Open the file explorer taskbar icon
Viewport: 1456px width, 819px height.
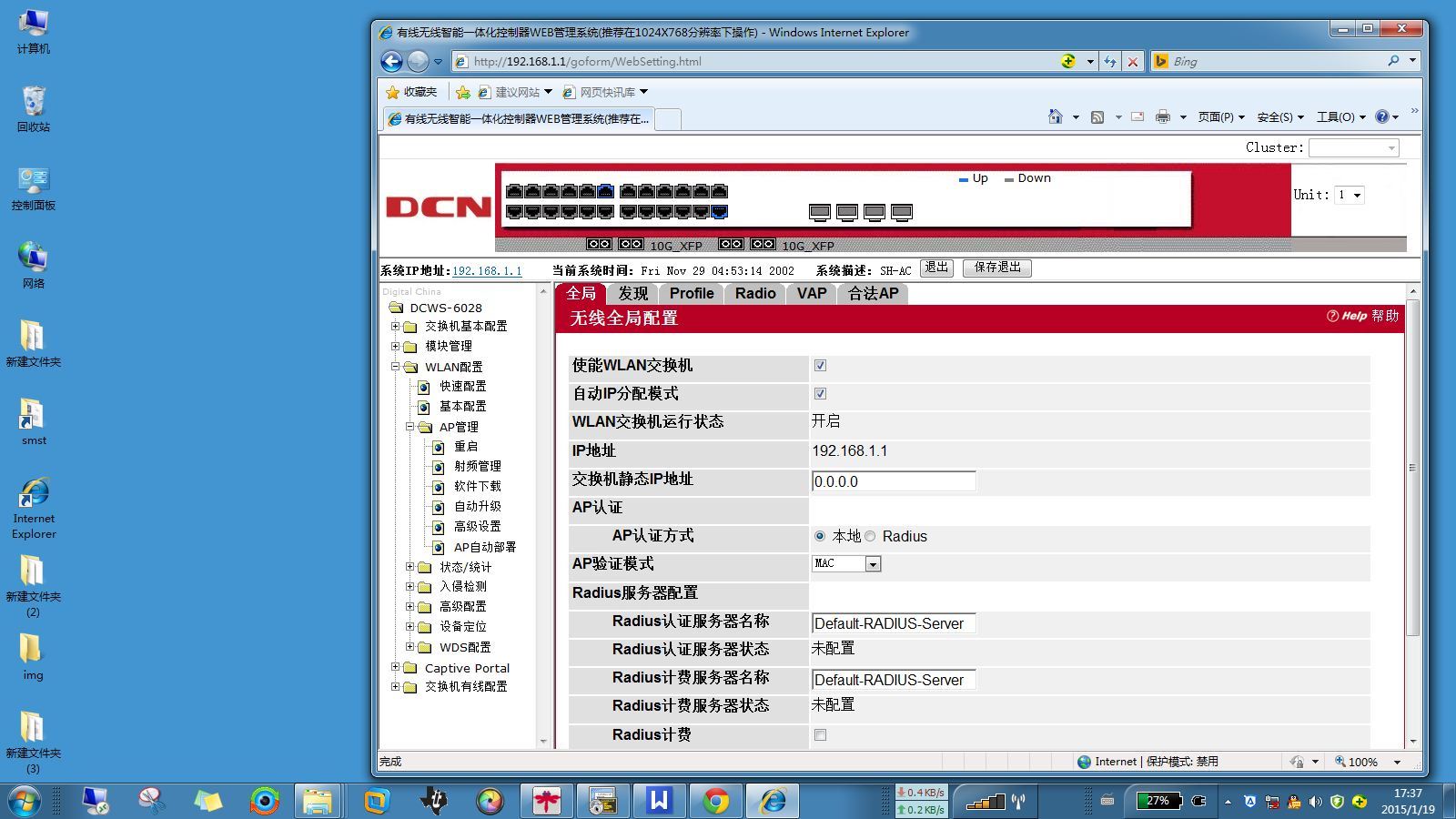click(318, 801)
